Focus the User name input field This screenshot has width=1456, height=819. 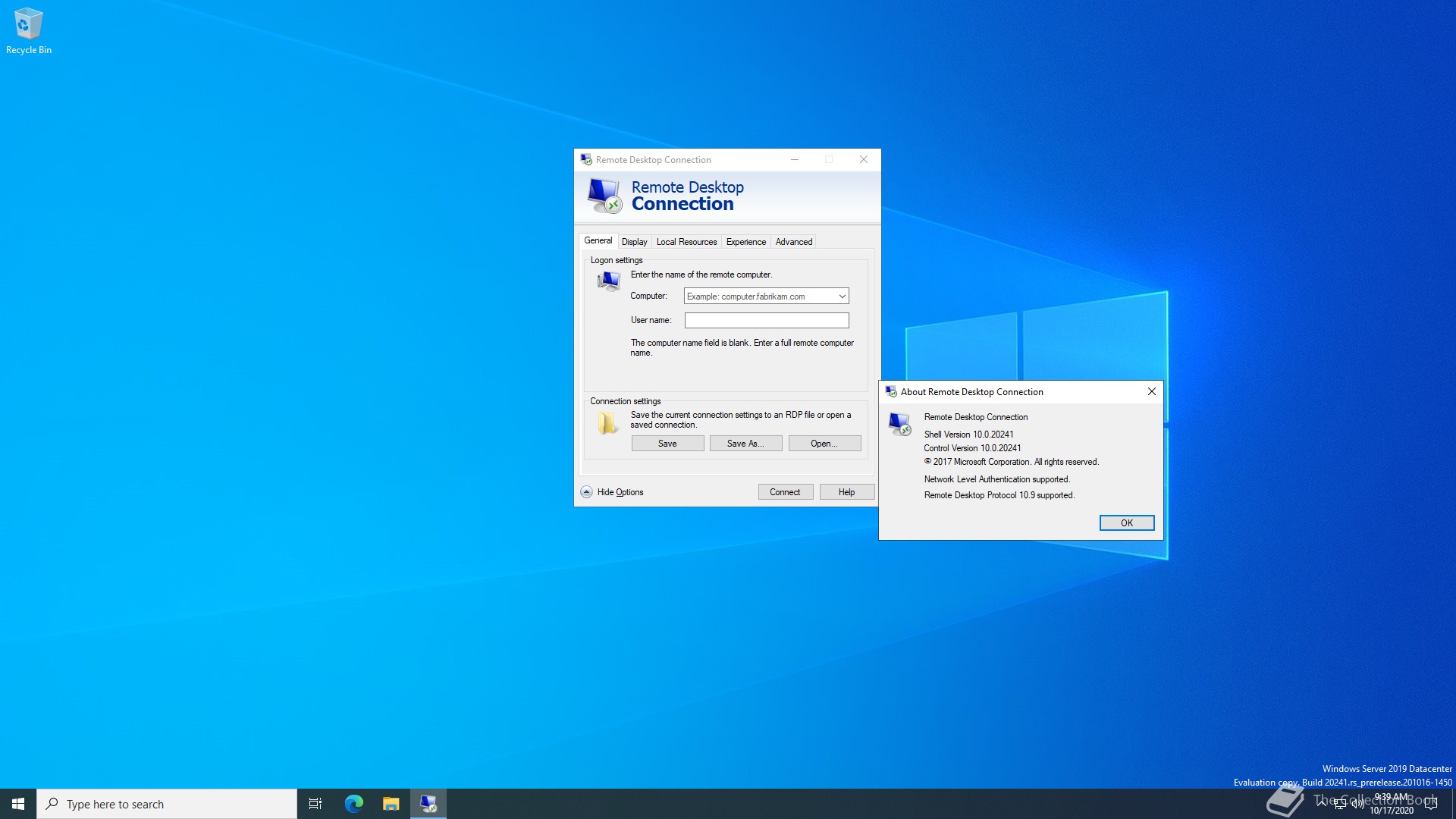(x=766, y=321)
